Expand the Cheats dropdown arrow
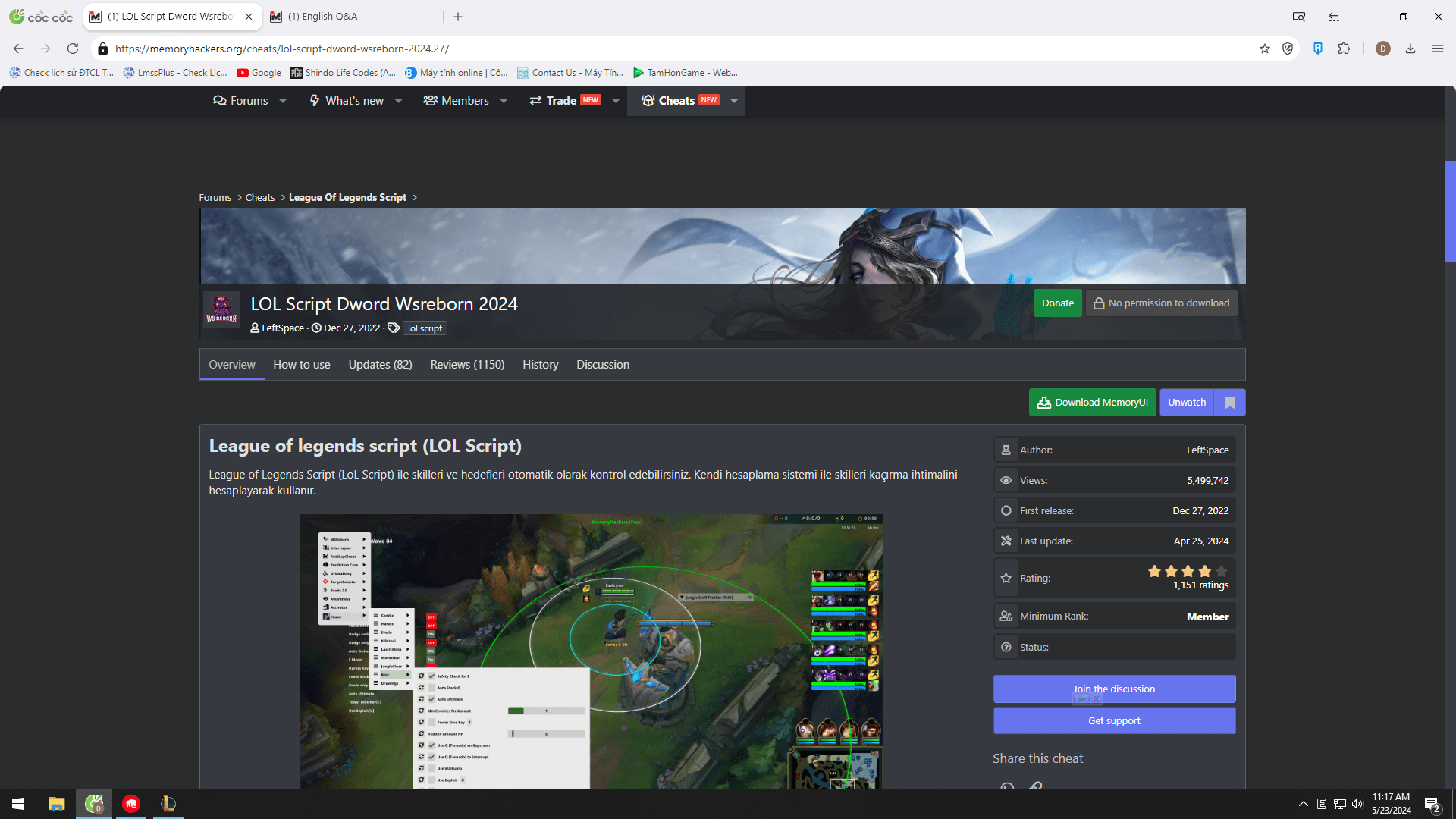 tap(734, 101)
